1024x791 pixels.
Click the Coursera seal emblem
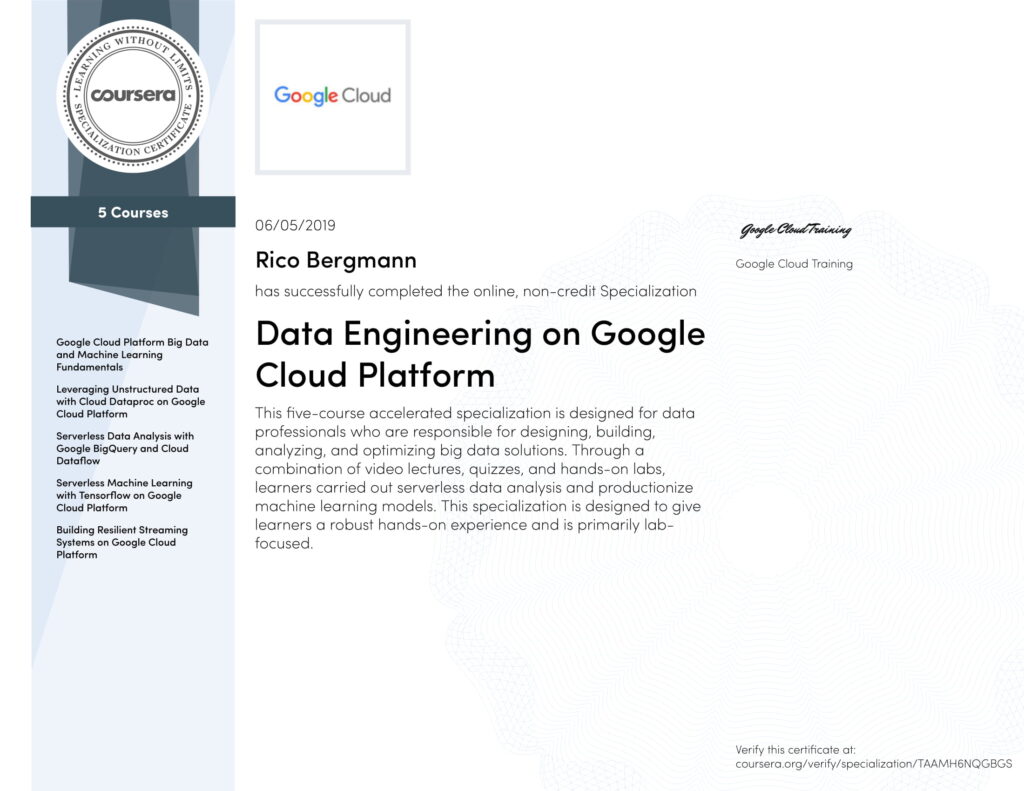coord(132,96)
